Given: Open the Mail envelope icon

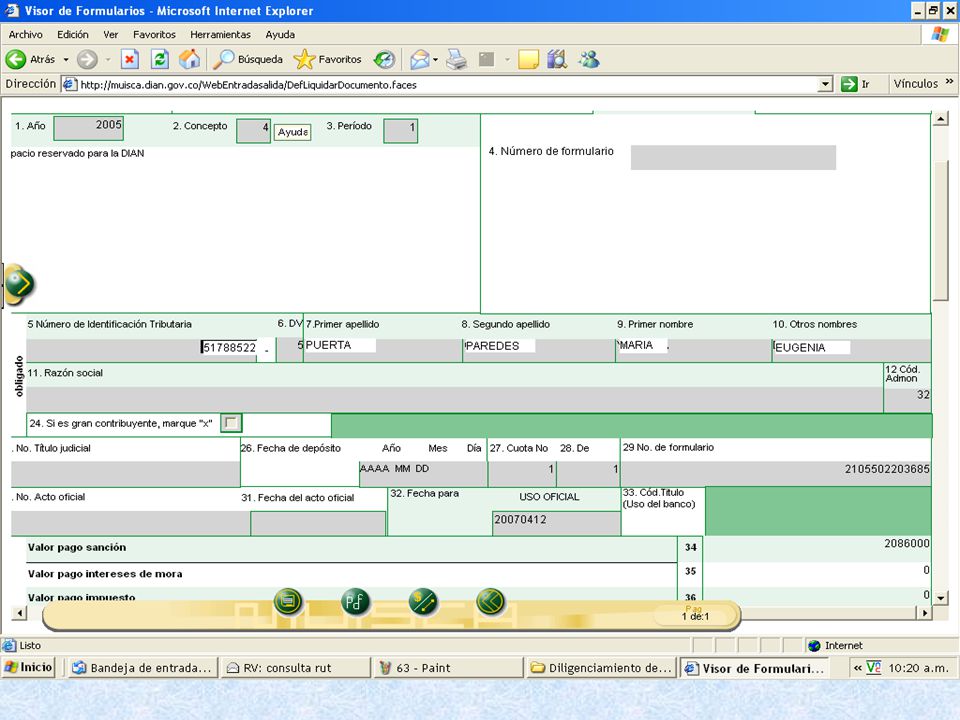Looking at the screenshot, I should 420,59.
